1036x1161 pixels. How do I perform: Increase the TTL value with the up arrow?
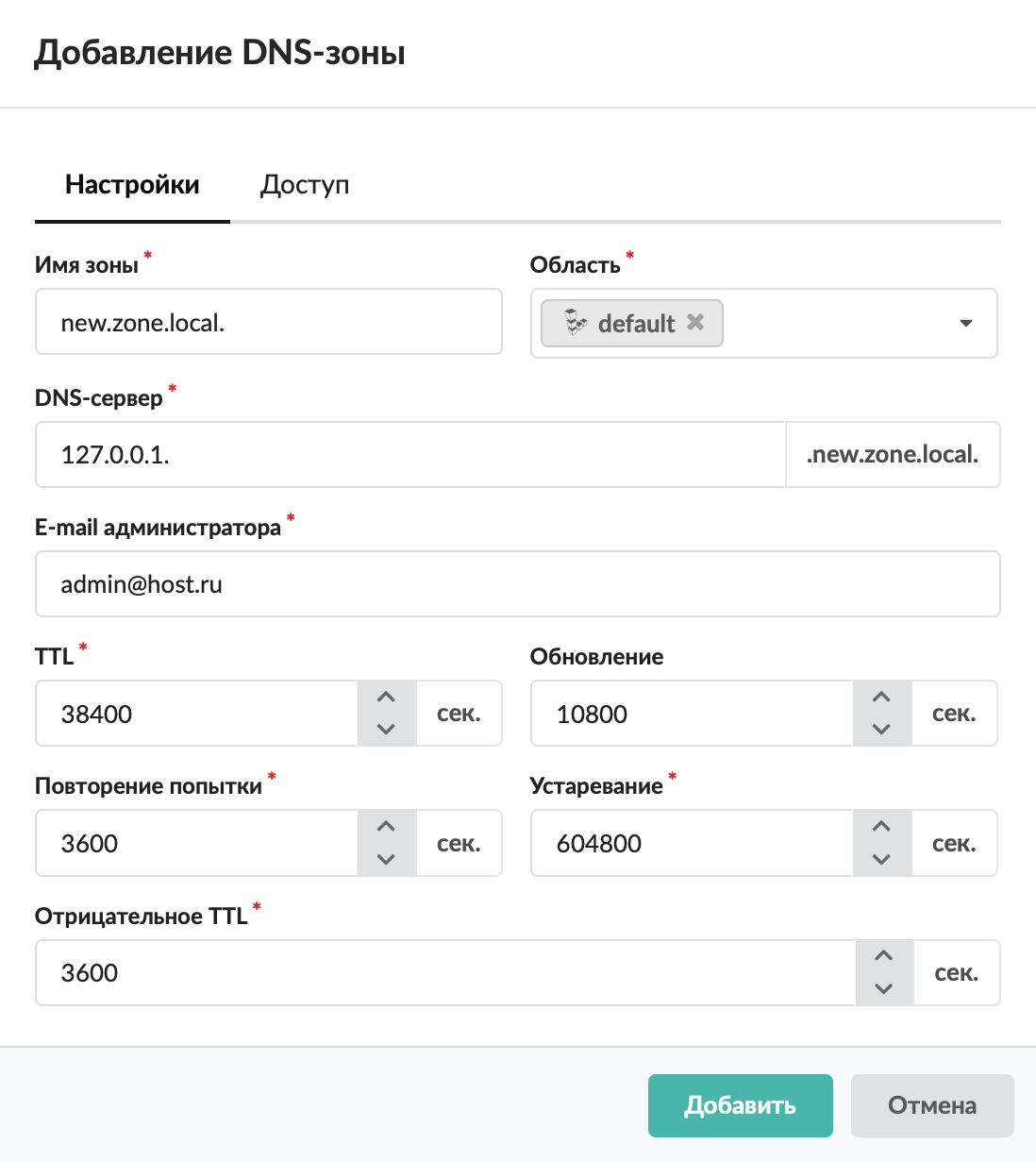(x=386, y=698)
